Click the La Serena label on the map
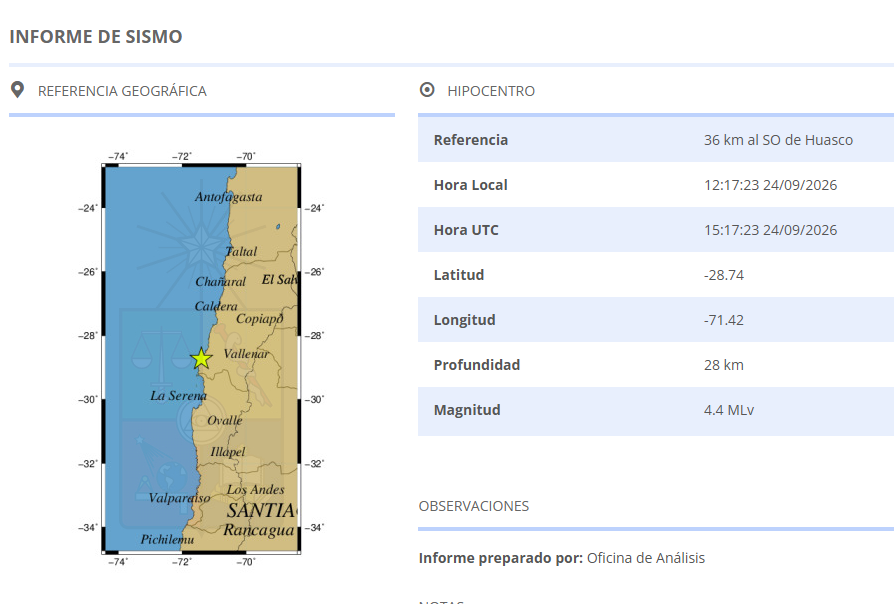 (178, 395)
